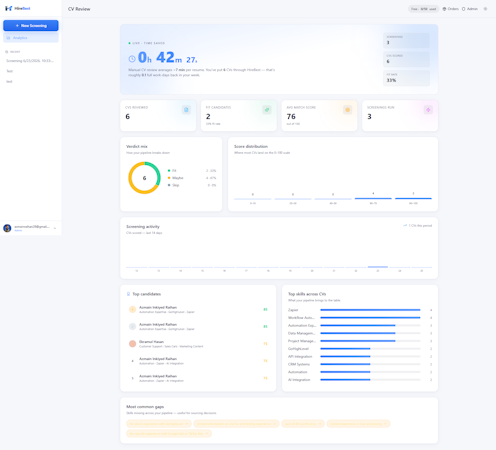Click the CVs Reviewed document icon
This screenshot has width=496, height=450.
186,110
